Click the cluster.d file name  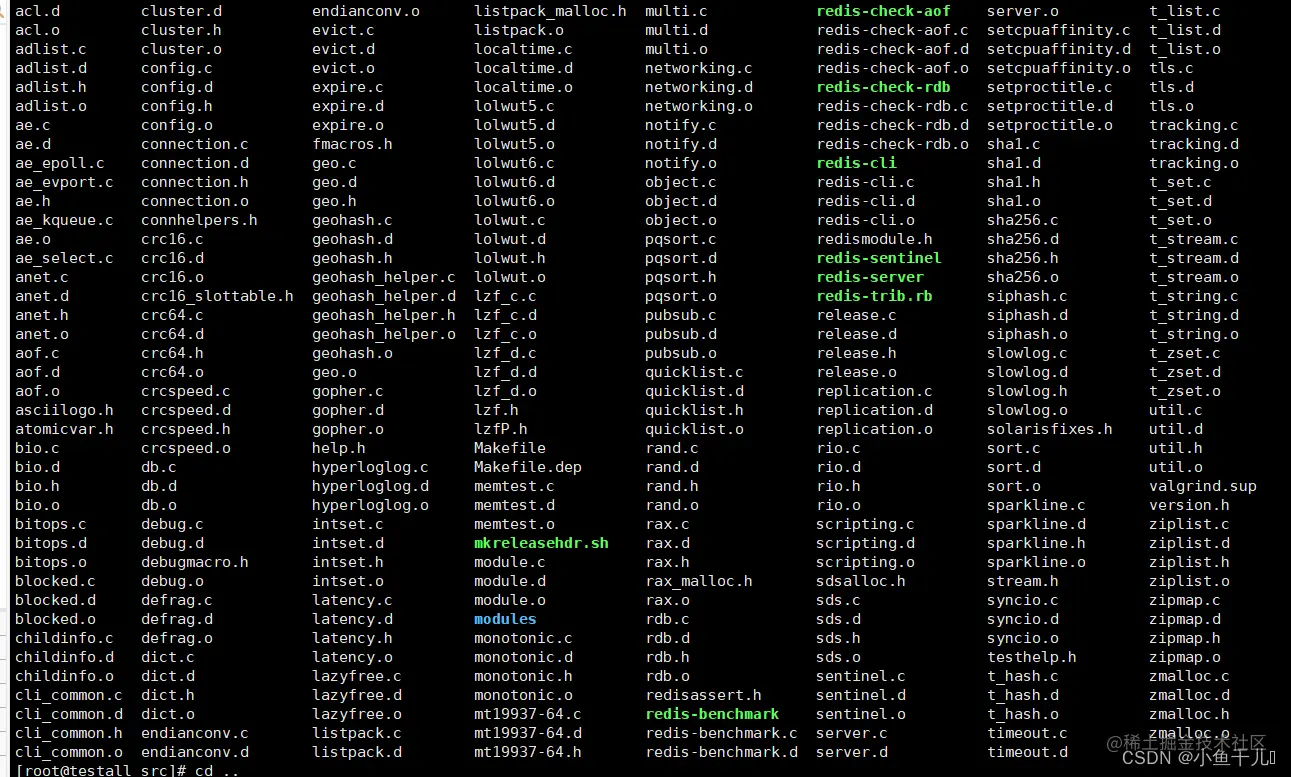[182, 11]
